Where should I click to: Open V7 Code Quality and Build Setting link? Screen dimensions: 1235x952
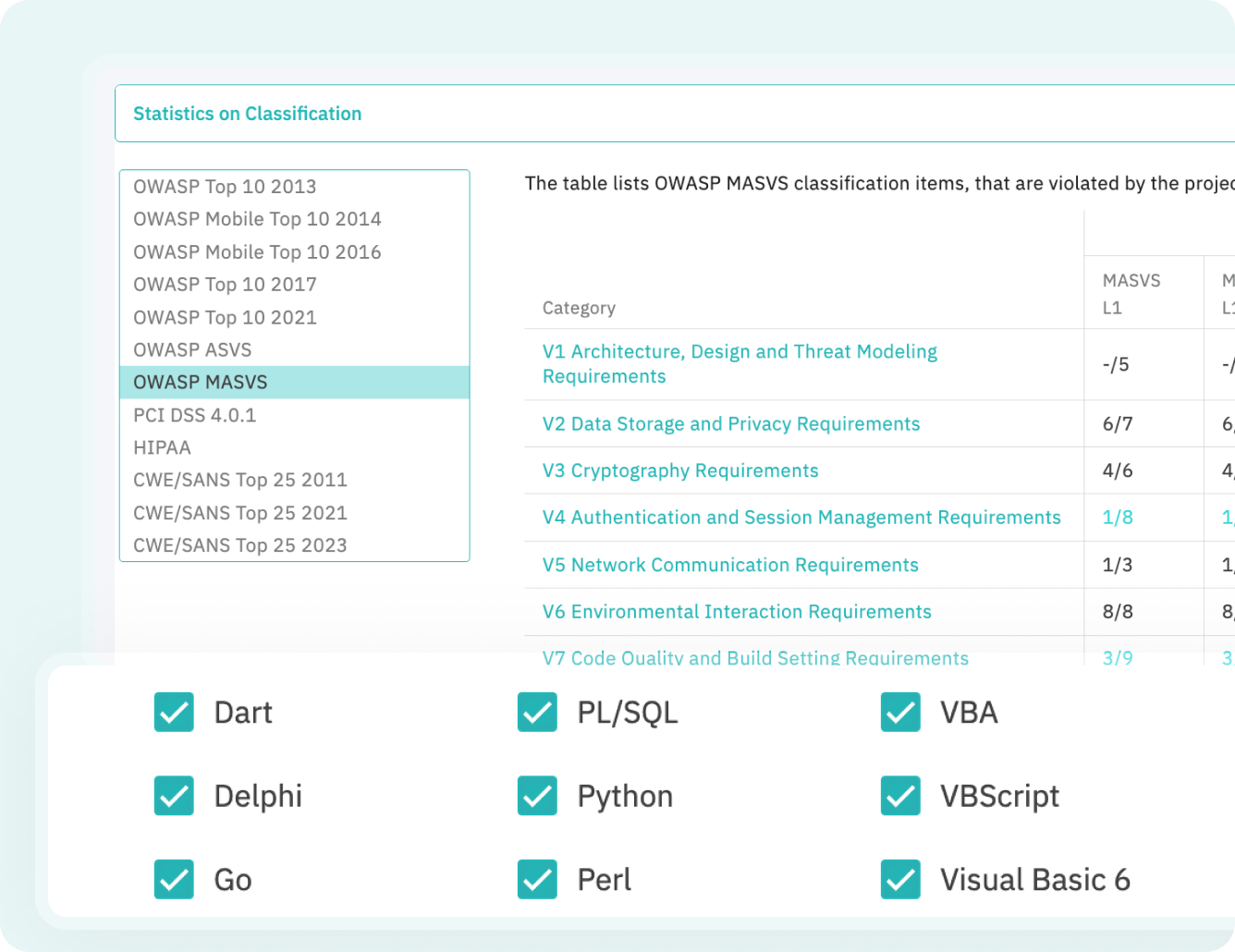click(755, 657)
